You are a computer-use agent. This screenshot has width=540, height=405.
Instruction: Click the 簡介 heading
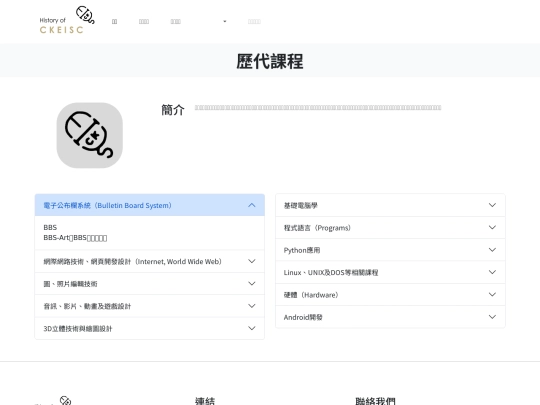[173, 110]
